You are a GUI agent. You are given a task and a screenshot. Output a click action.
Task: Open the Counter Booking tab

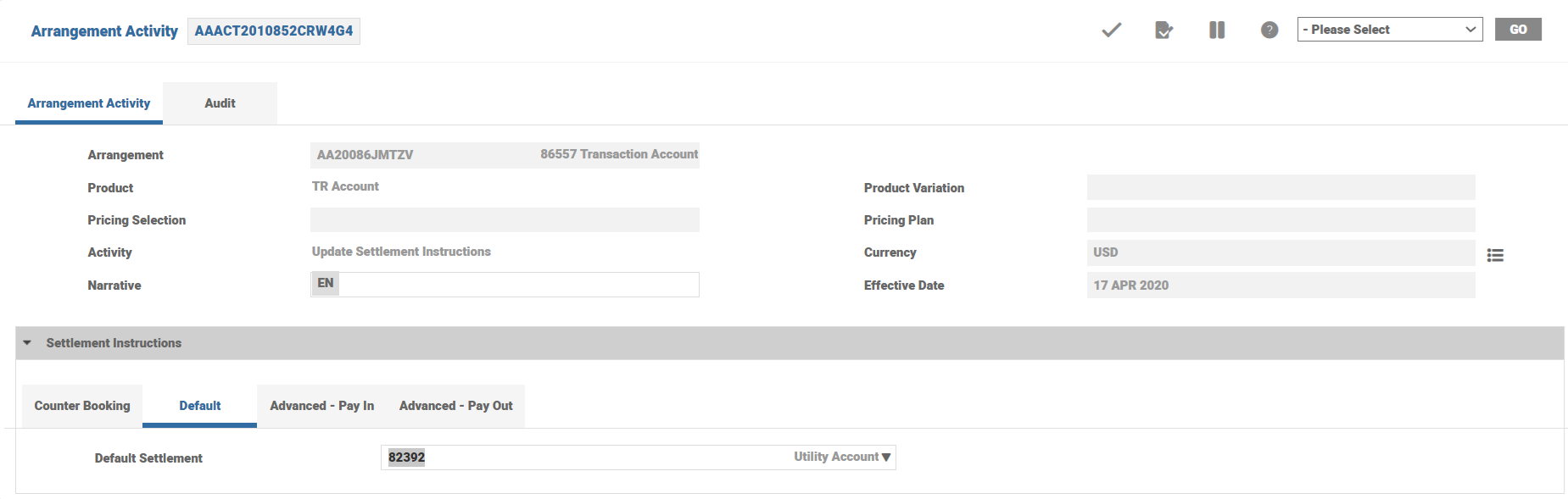(x=82, y=406)
